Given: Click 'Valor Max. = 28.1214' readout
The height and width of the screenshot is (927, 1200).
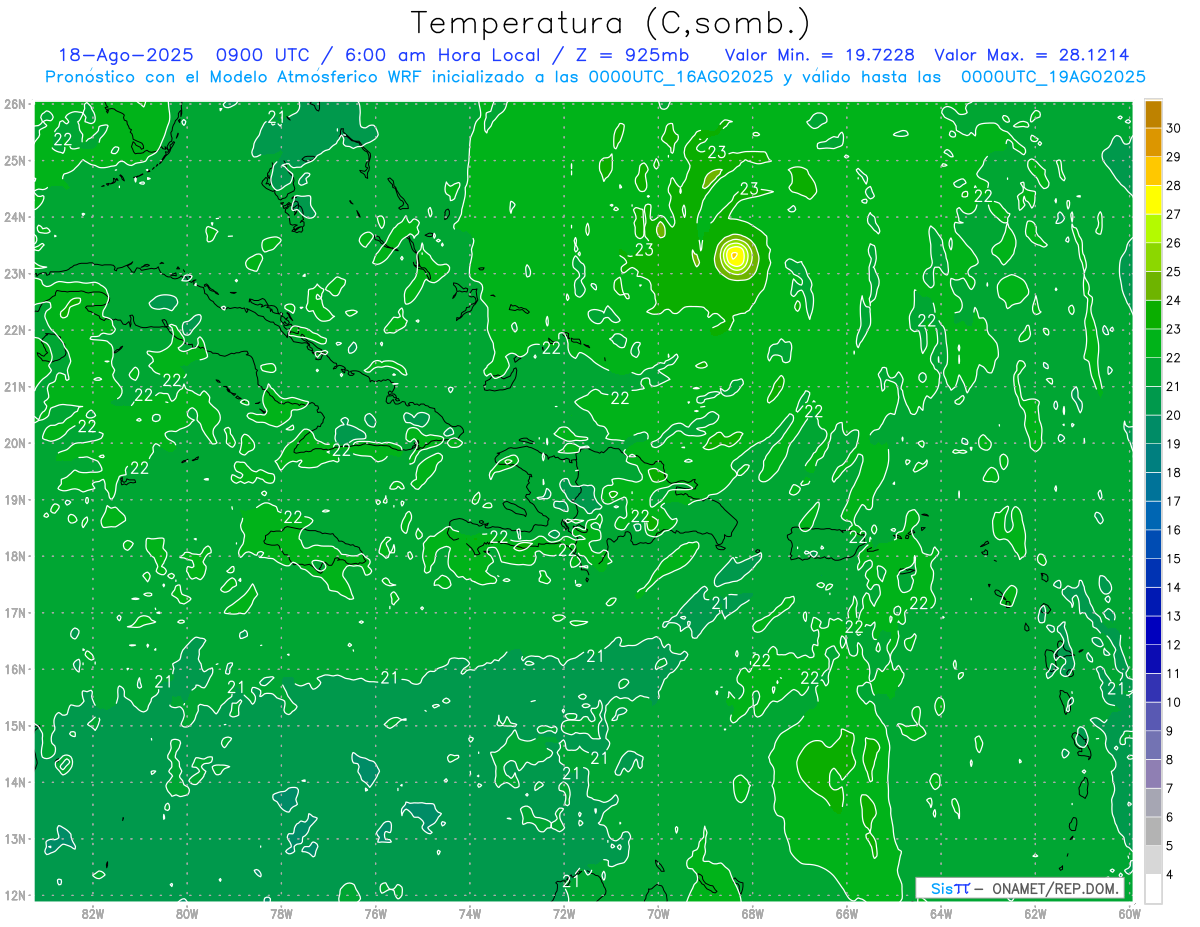Looking at the screenshot, I should [1032, 55].
